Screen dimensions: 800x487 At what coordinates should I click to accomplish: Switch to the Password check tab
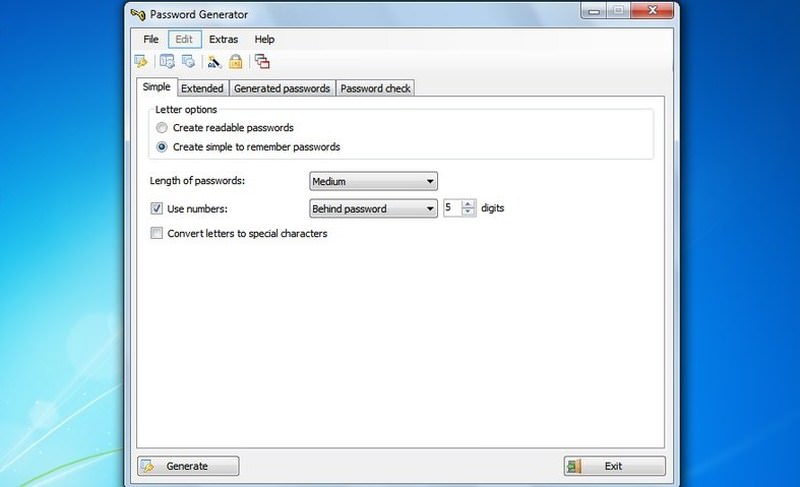click(376, 88)
